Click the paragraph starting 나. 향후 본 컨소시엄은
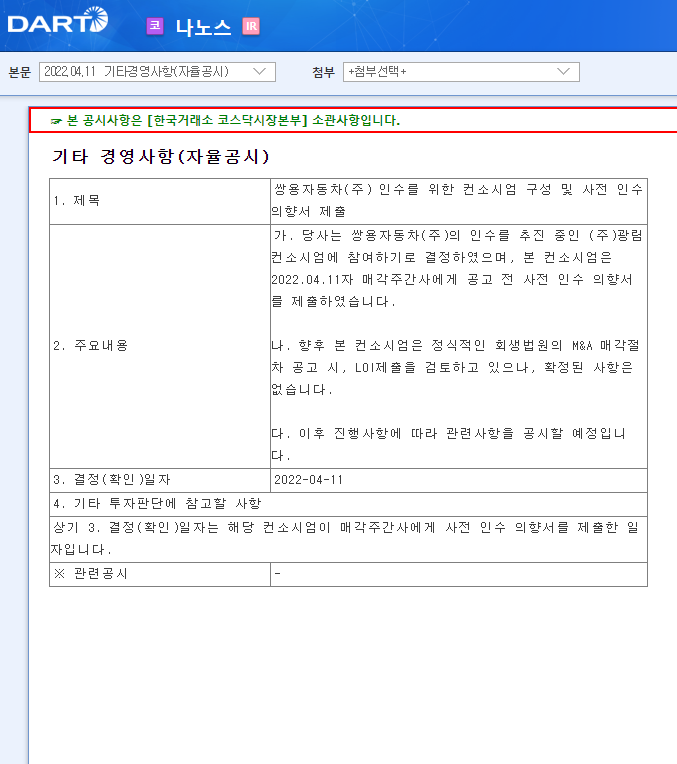The image size is (677, 764). point(455,367)
